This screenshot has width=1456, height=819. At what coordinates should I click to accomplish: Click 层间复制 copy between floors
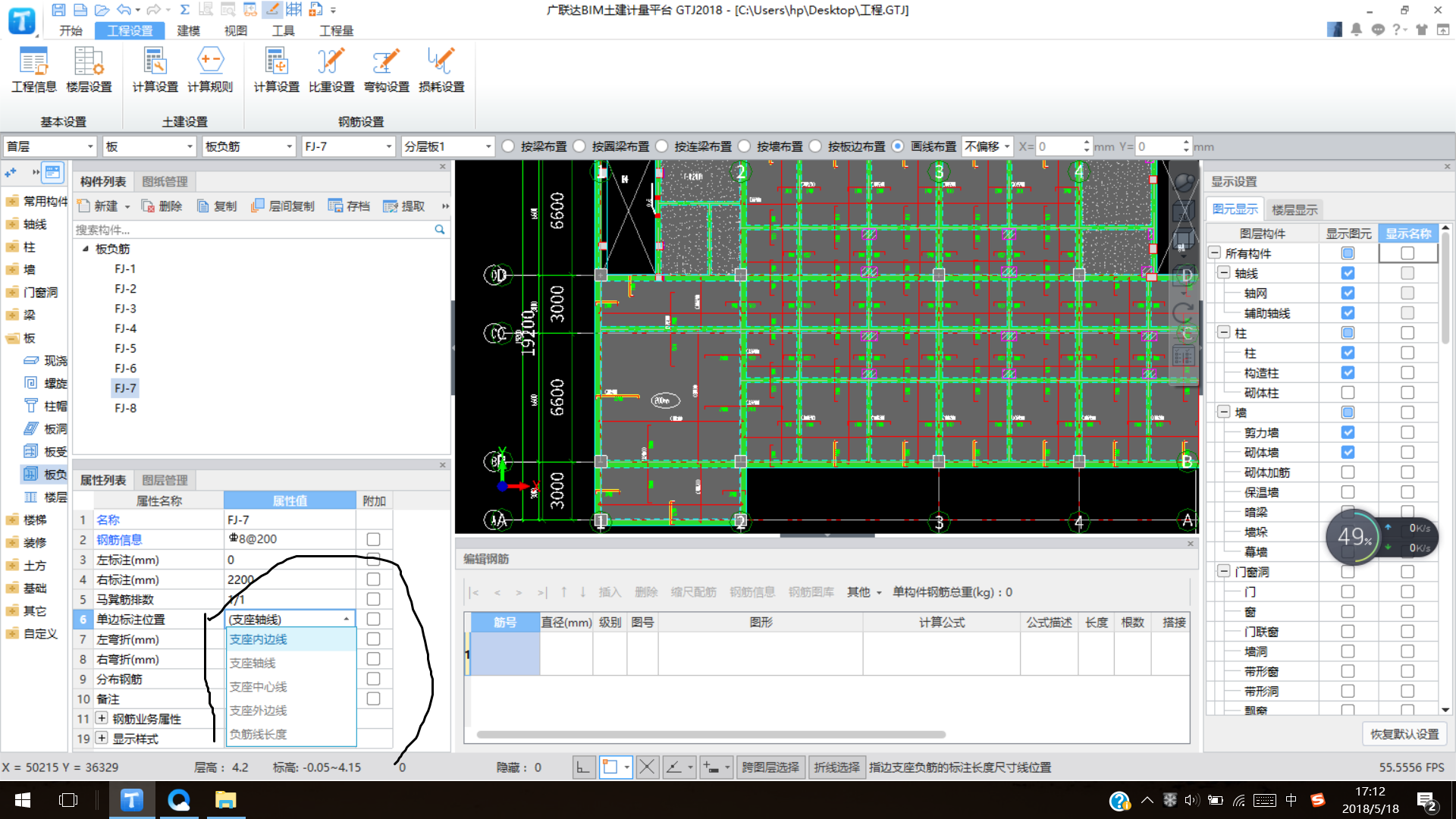(283, 206)
